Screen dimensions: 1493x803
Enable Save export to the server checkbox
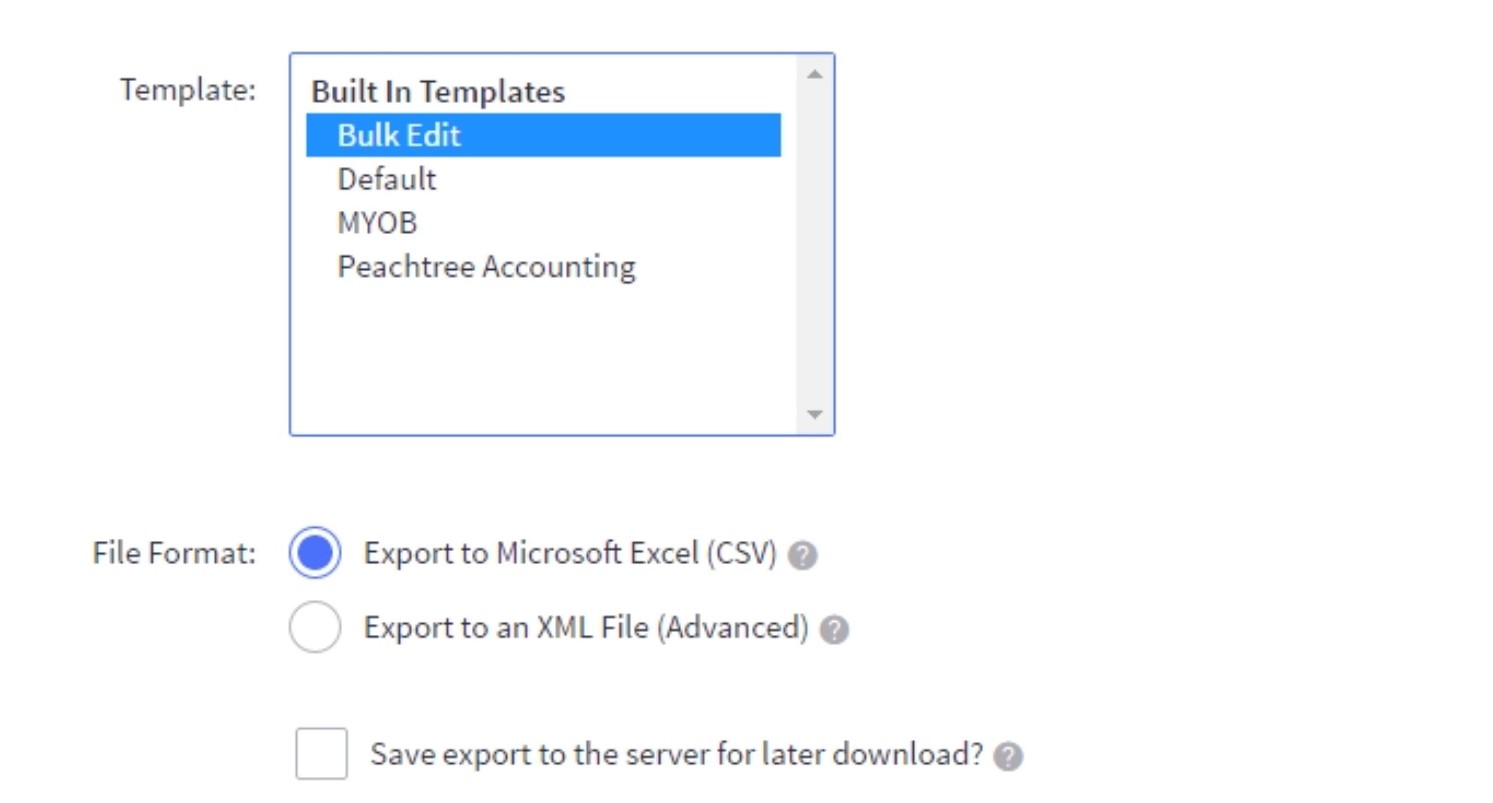click(x=322, y=754)
